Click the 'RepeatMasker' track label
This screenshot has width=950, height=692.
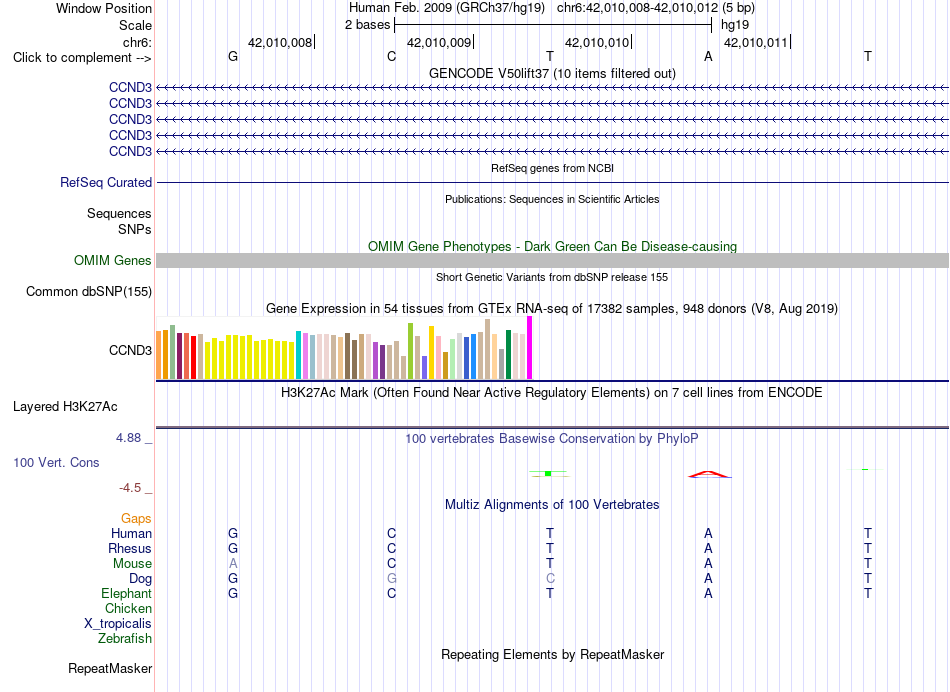click(110, 668)
